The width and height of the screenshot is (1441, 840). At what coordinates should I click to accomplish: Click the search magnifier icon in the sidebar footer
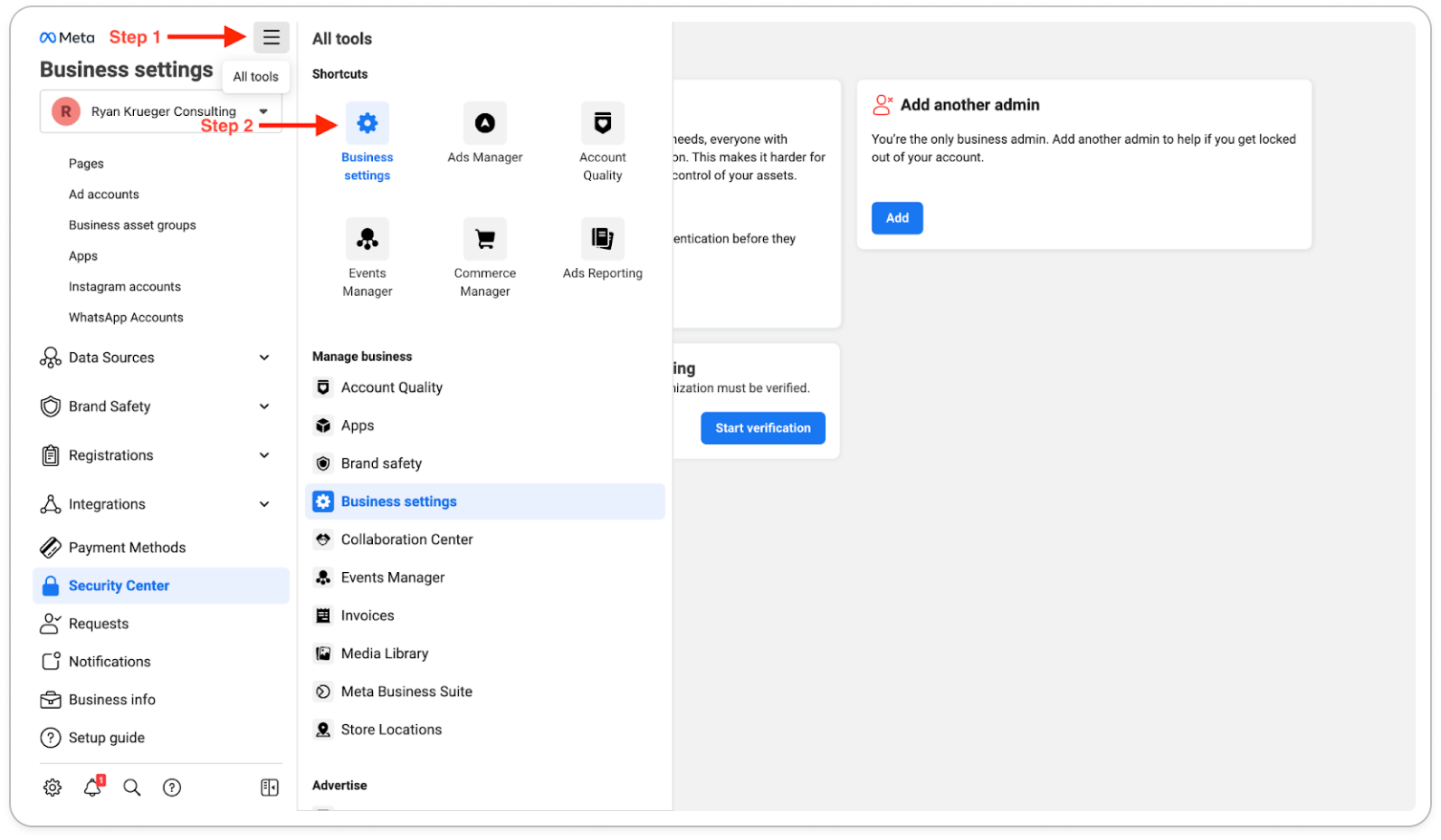(132, 787)
